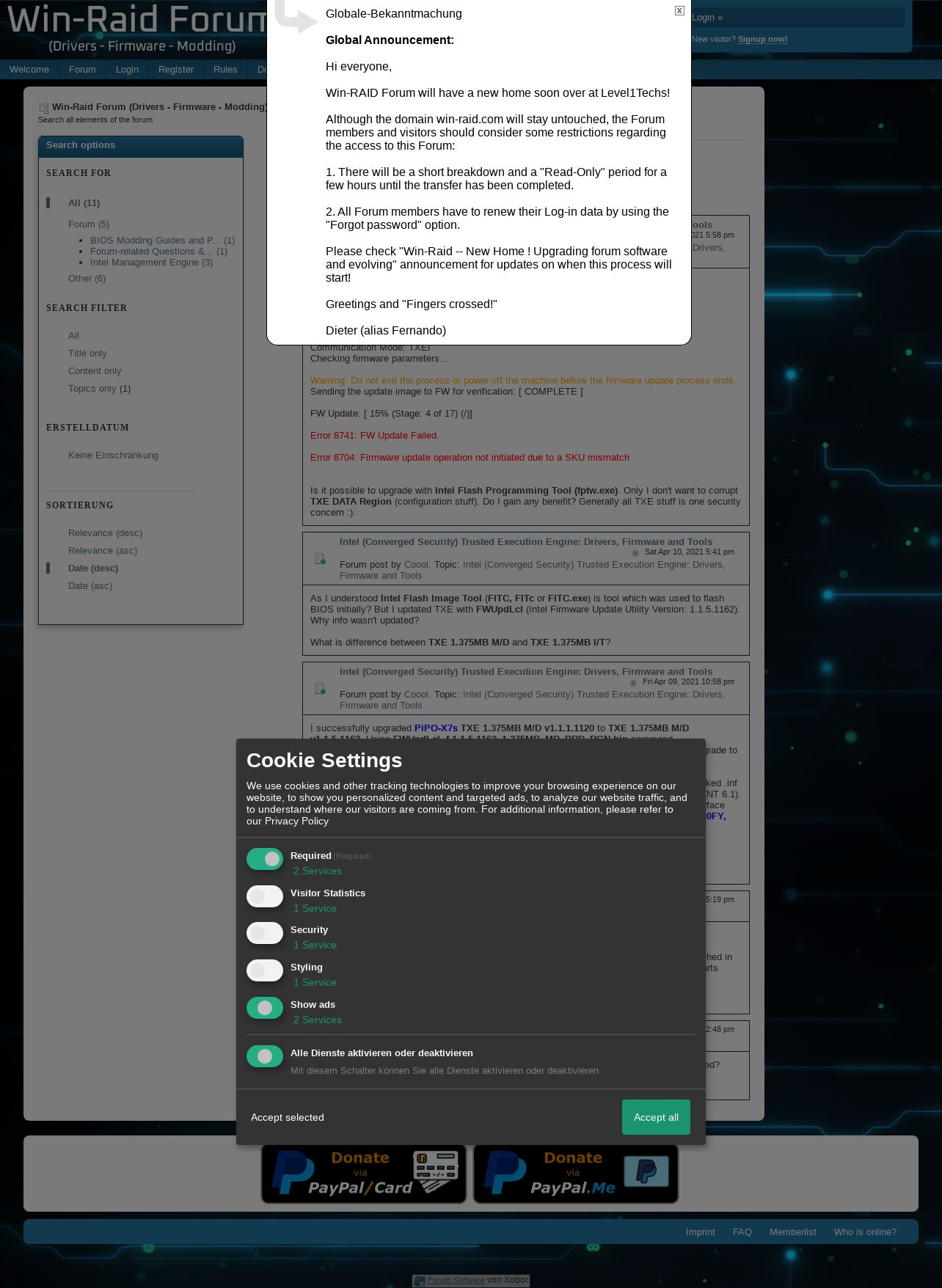Expand 1 Service under Security
This screenshot has width=942, height=1288.
[x=315, y=945]
